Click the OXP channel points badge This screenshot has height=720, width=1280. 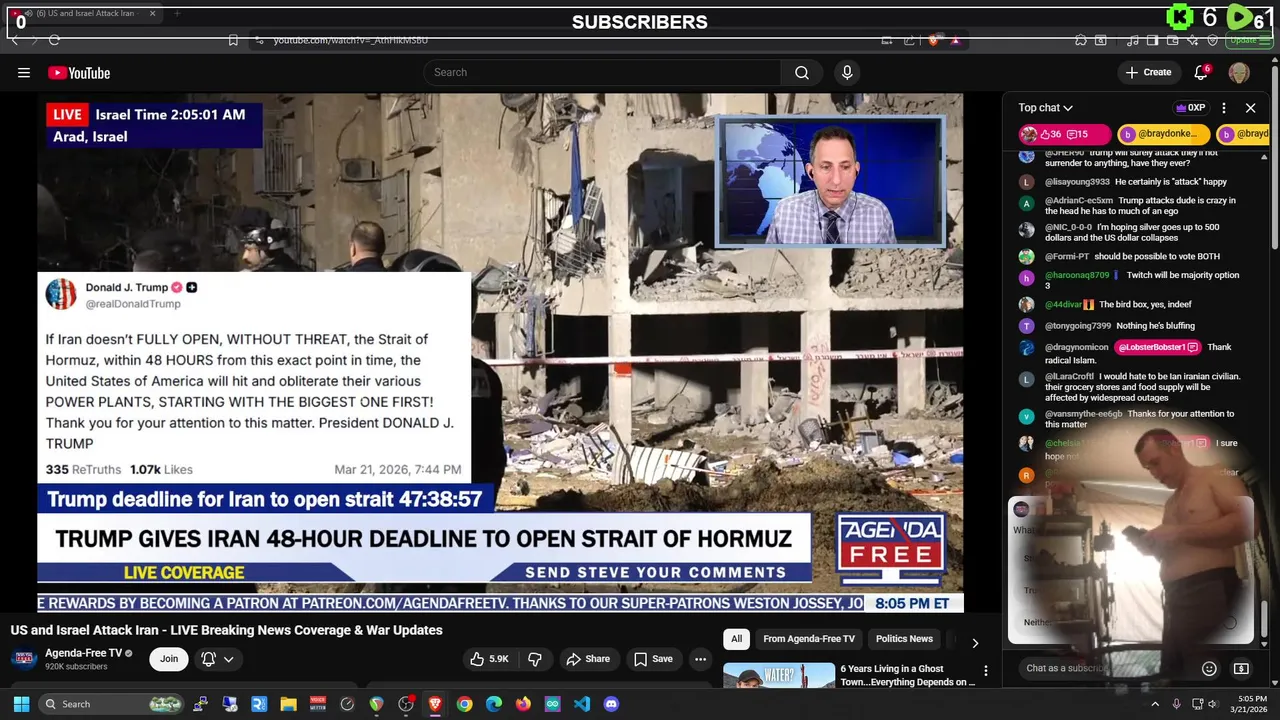click(1190, 108)
